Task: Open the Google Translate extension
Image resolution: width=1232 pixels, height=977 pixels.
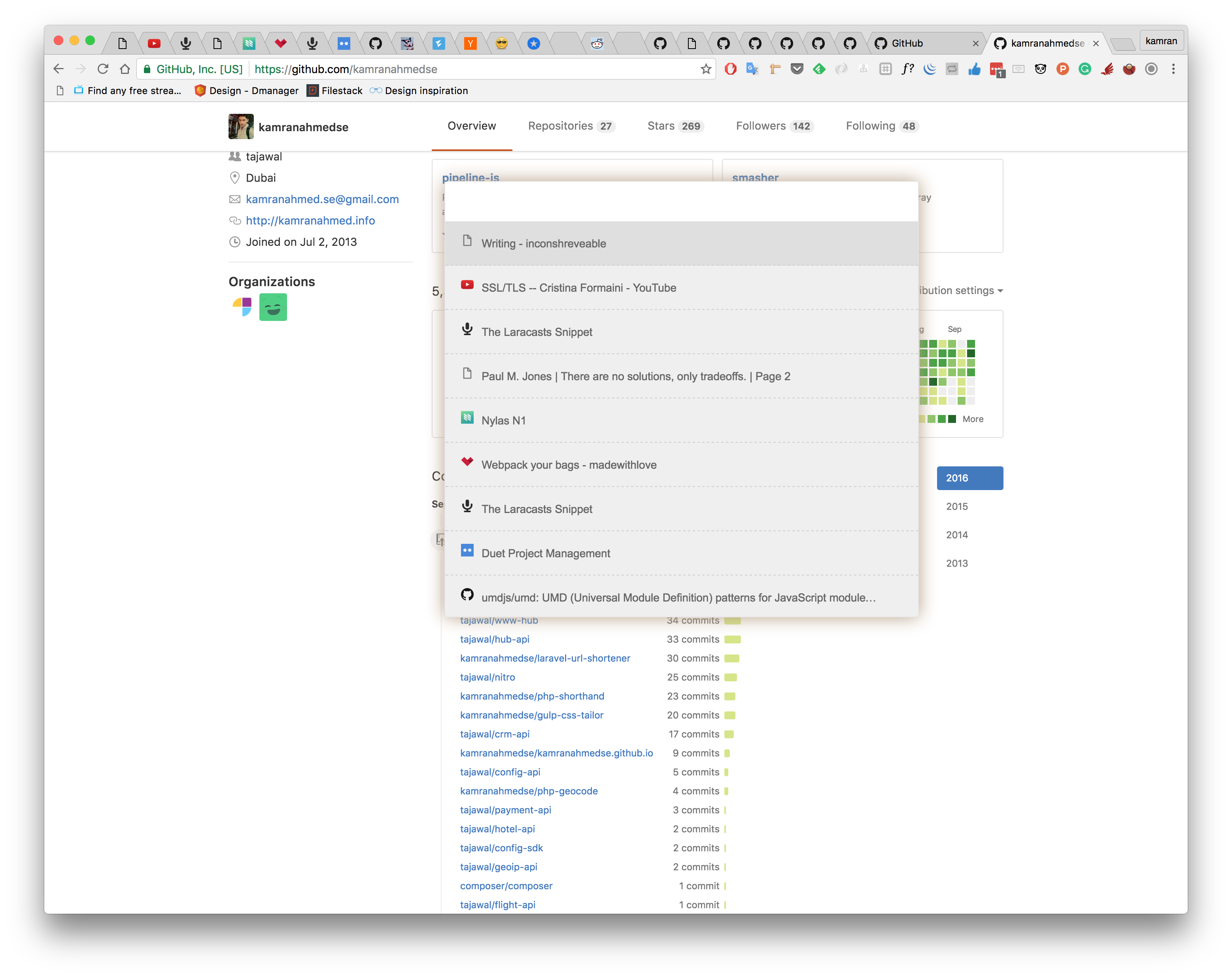Action: [752, 68]
